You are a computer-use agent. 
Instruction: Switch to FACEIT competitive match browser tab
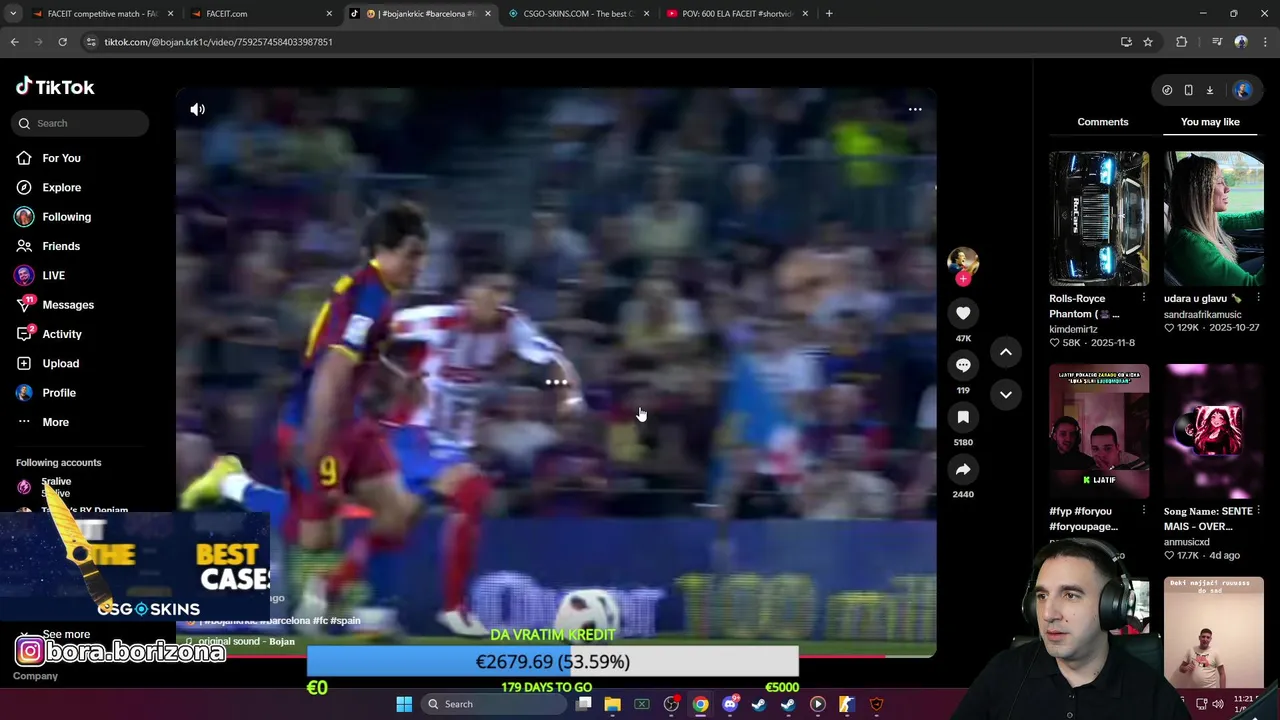(x=103, y=14)
